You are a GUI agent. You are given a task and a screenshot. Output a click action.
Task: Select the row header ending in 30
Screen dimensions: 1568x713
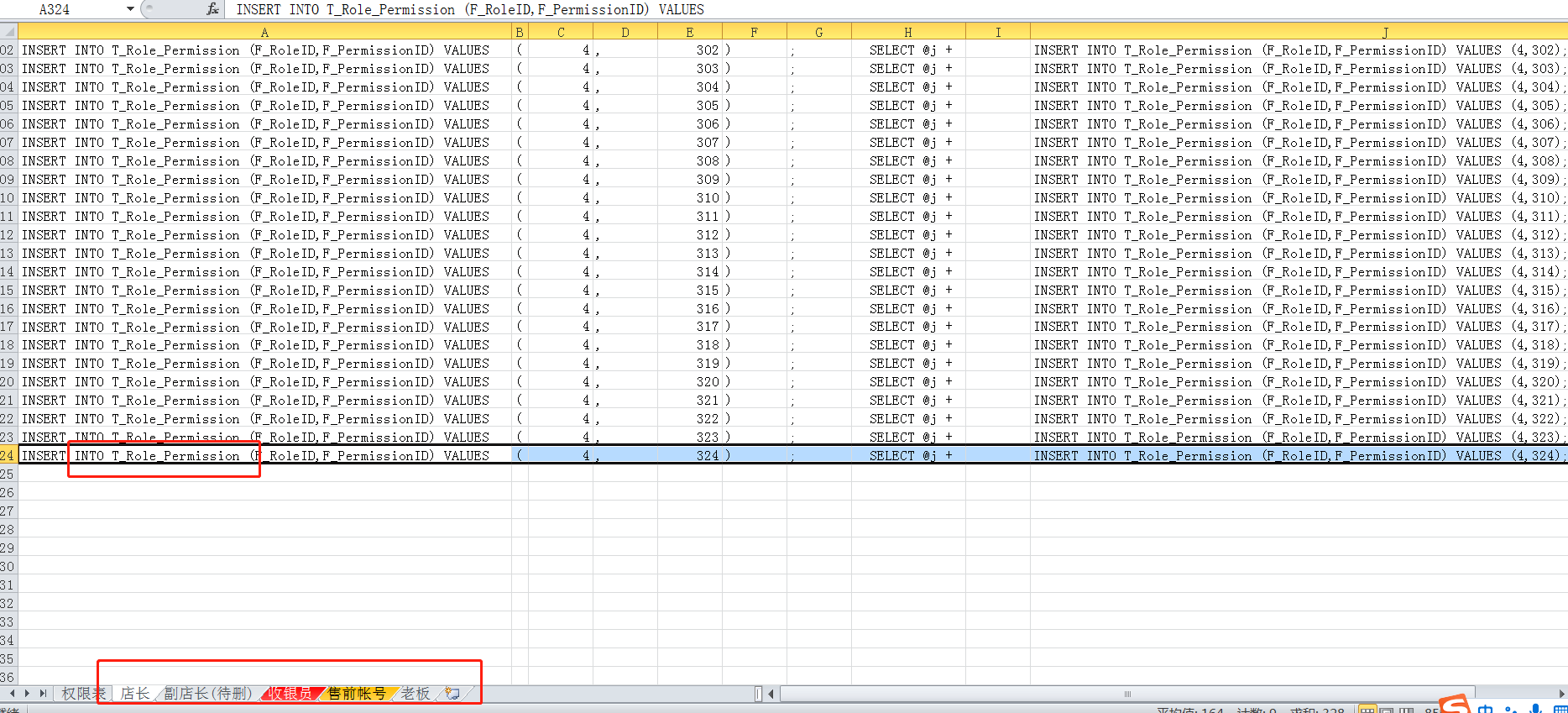click(x=8, y=567)
